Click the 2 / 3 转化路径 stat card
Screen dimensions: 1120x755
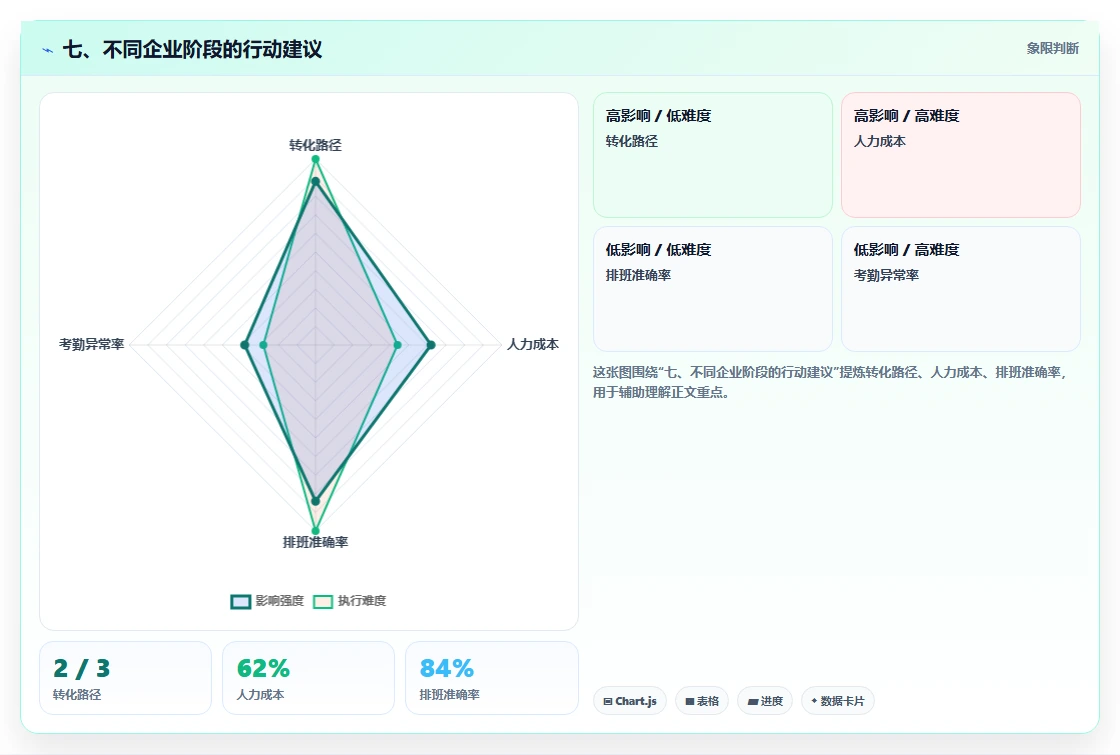126,678
